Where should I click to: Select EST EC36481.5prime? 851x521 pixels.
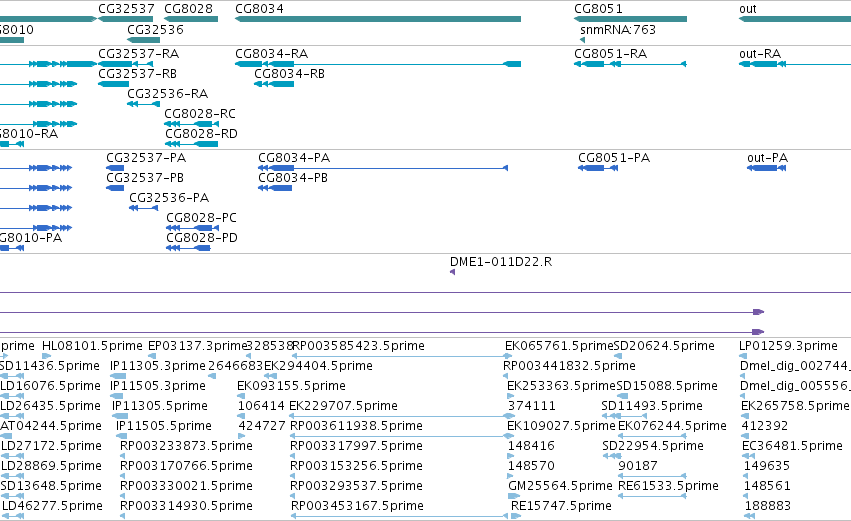pos(792,447)
